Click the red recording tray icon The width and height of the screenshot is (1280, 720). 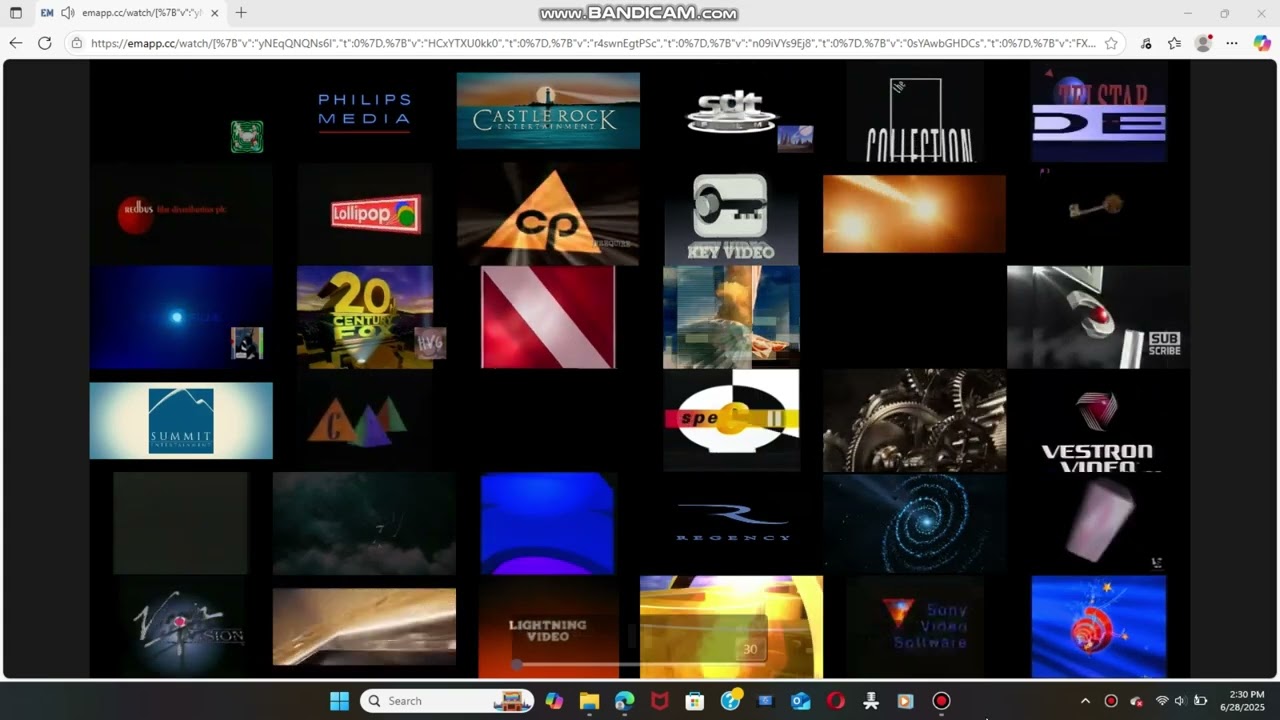tap(1110, 701)
